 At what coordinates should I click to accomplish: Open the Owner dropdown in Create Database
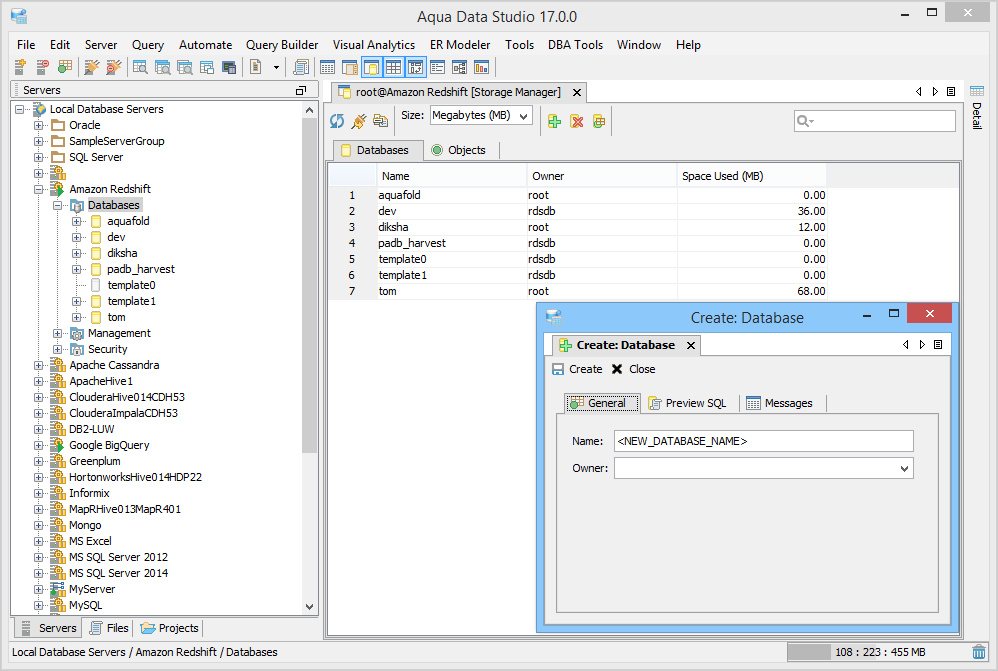pos(904,469)
